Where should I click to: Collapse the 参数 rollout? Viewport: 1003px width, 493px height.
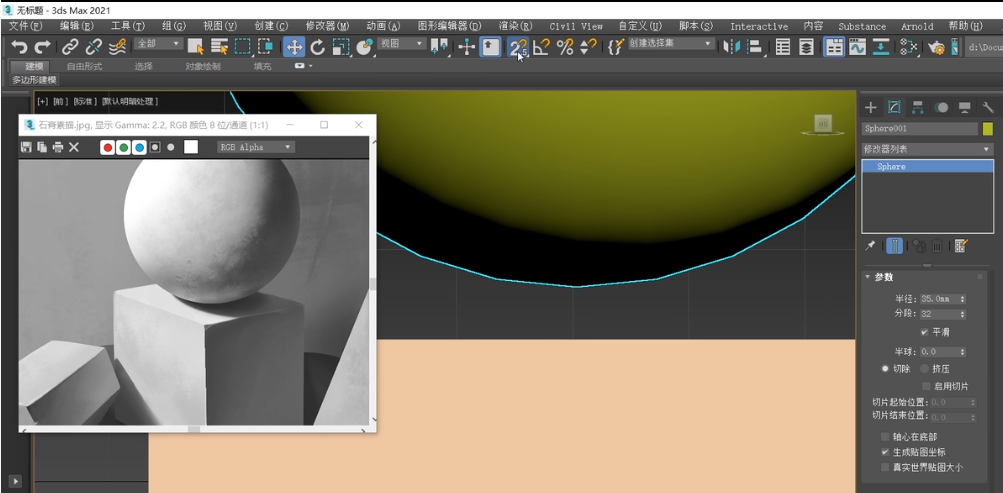tap(883, 277)
